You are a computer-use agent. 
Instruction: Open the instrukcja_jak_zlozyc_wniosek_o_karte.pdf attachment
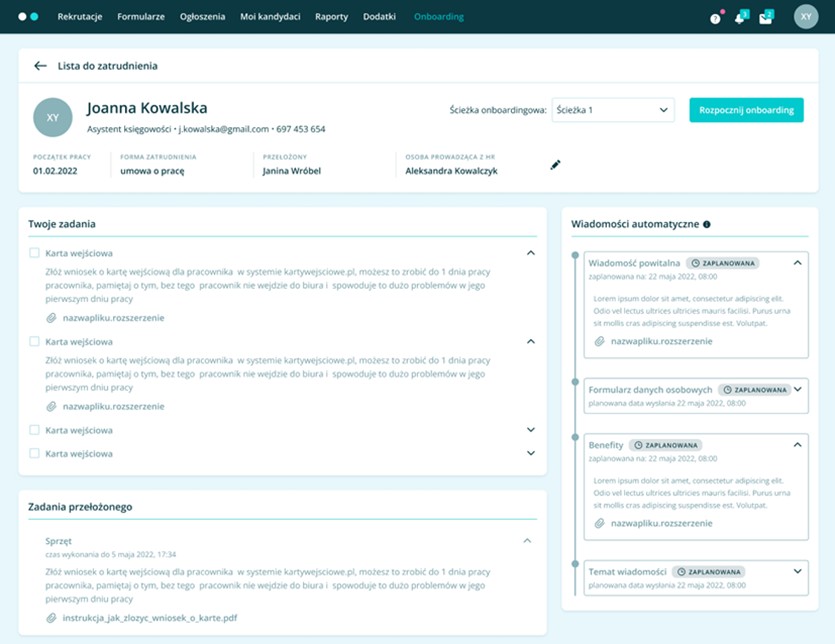coord(149,618)
